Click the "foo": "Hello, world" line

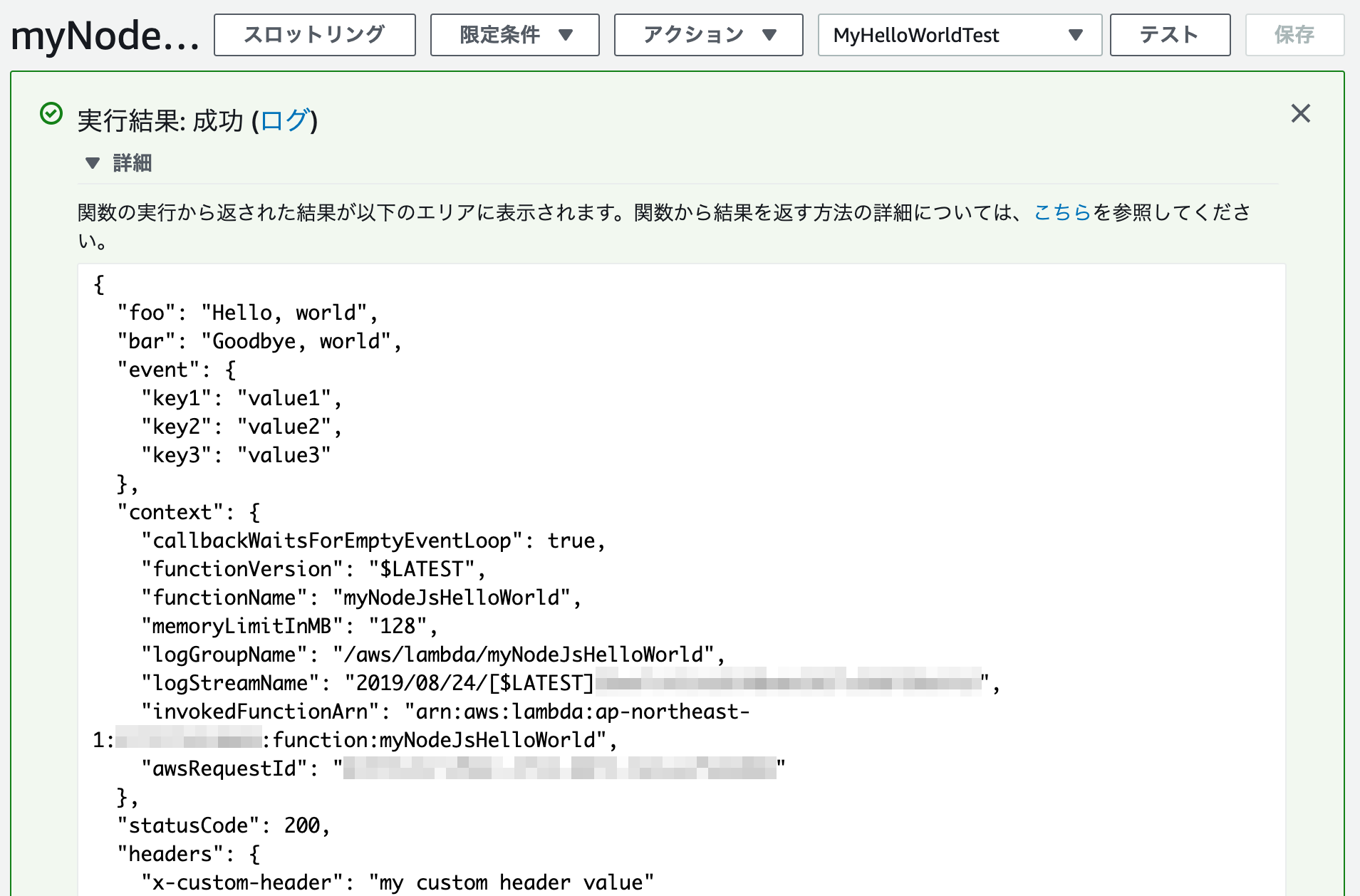pyautogui.click(x=248, y=313)
